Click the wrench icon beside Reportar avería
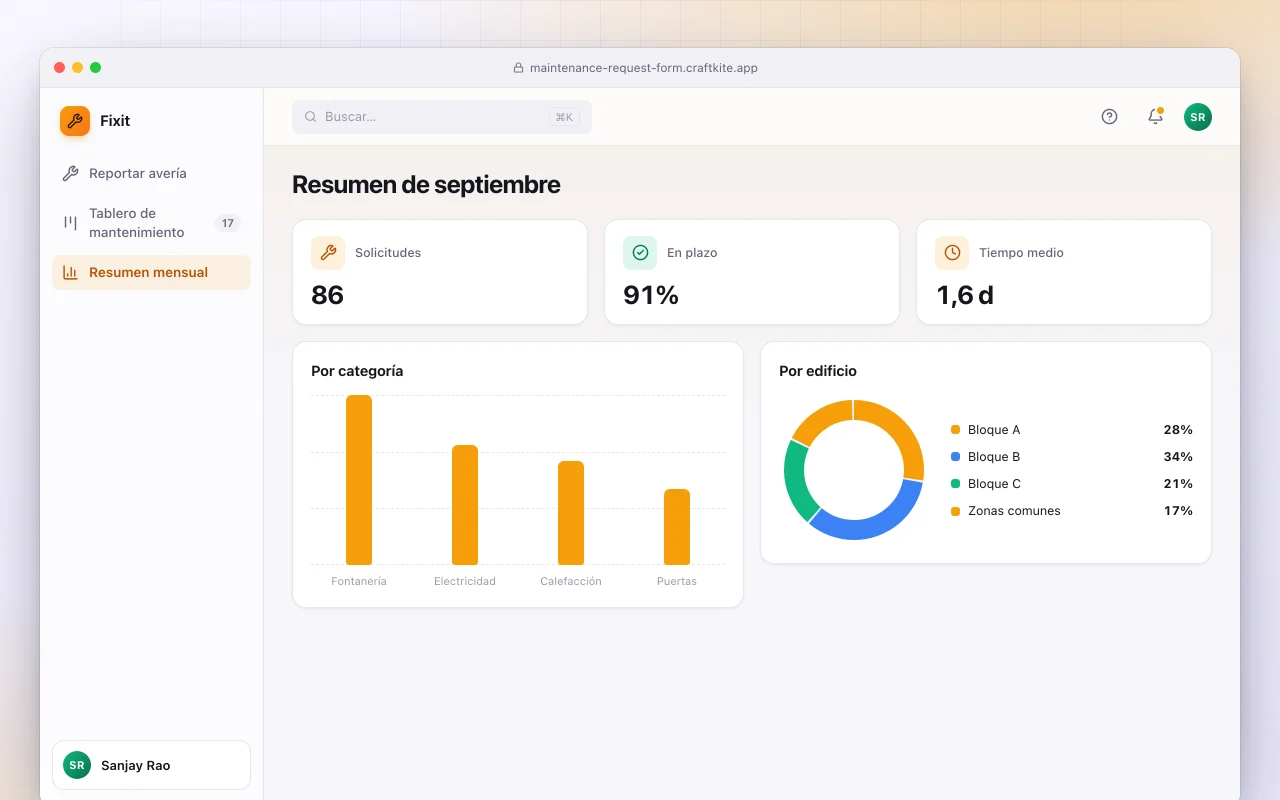 pos(70,173)
